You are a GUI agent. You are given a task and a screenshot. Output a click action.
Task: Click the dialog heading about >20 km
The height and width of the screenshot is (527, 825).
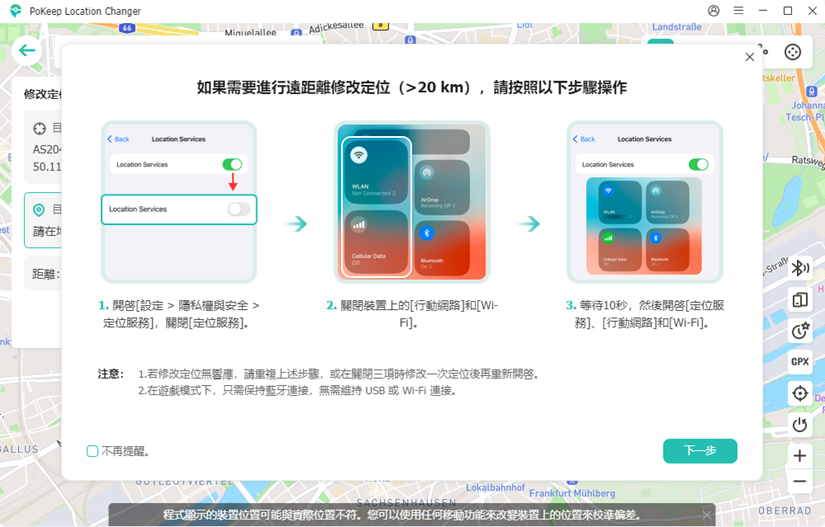tap(412, 87)
